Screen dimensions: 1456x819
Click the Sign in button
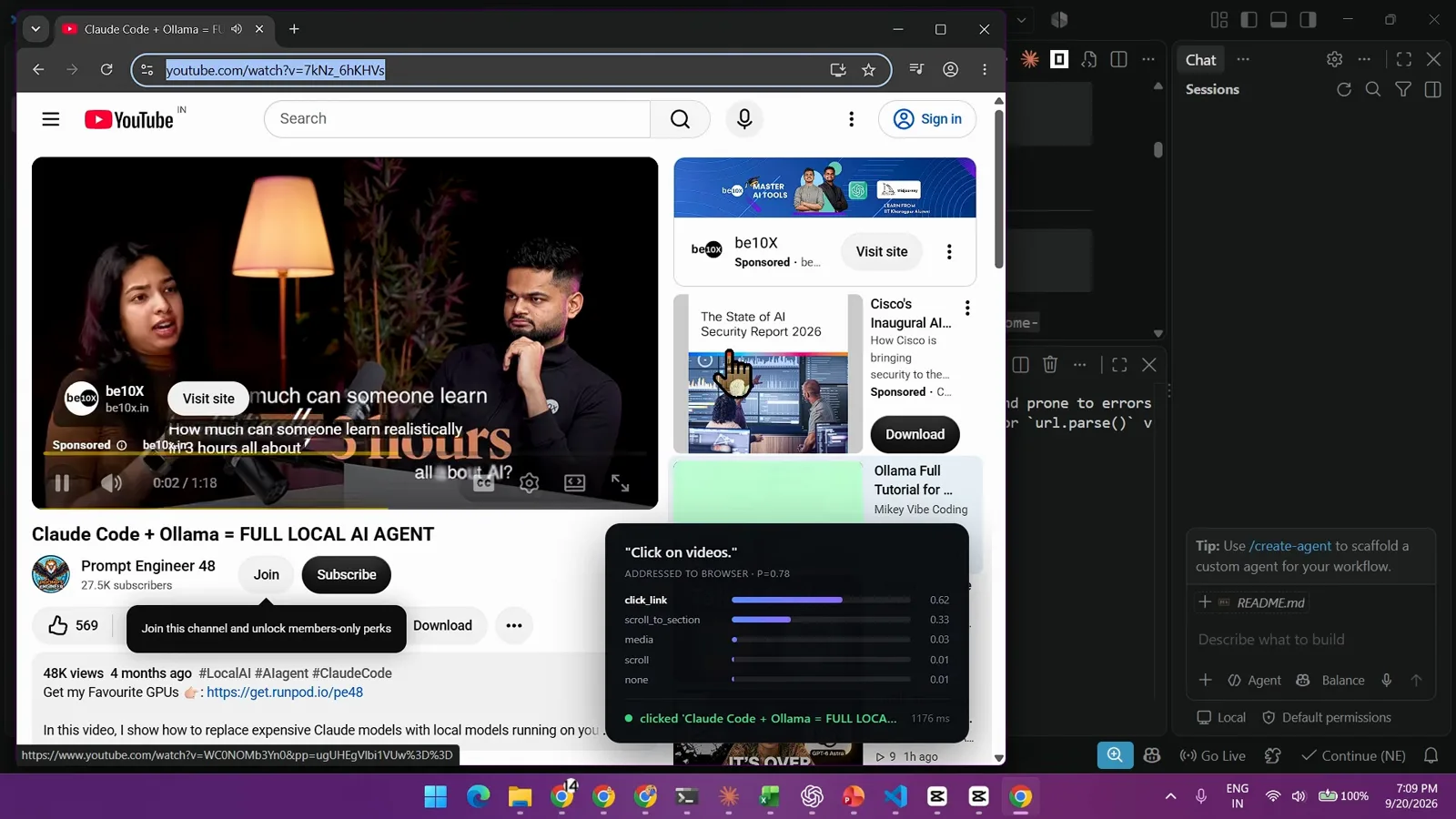pyautogui.click(x=927, y=119)
